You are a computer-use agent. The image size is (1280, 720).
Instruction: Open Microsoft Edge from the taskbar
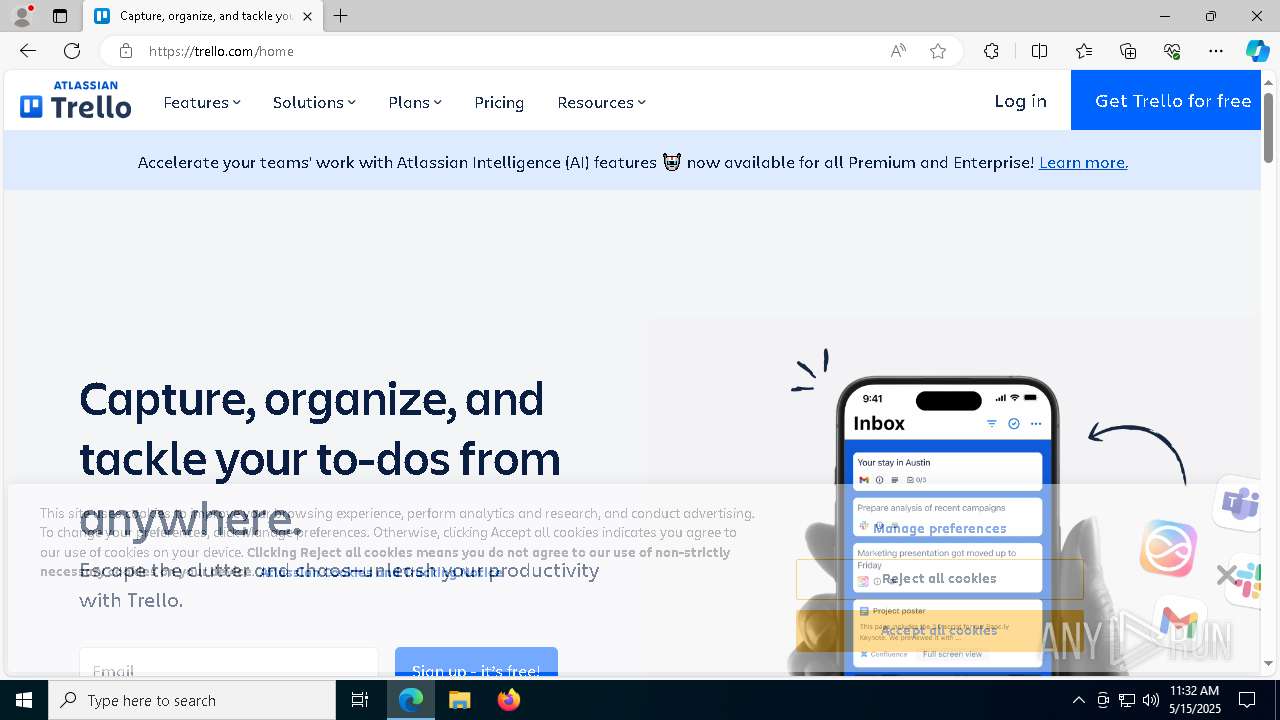[x=411, y=700]
